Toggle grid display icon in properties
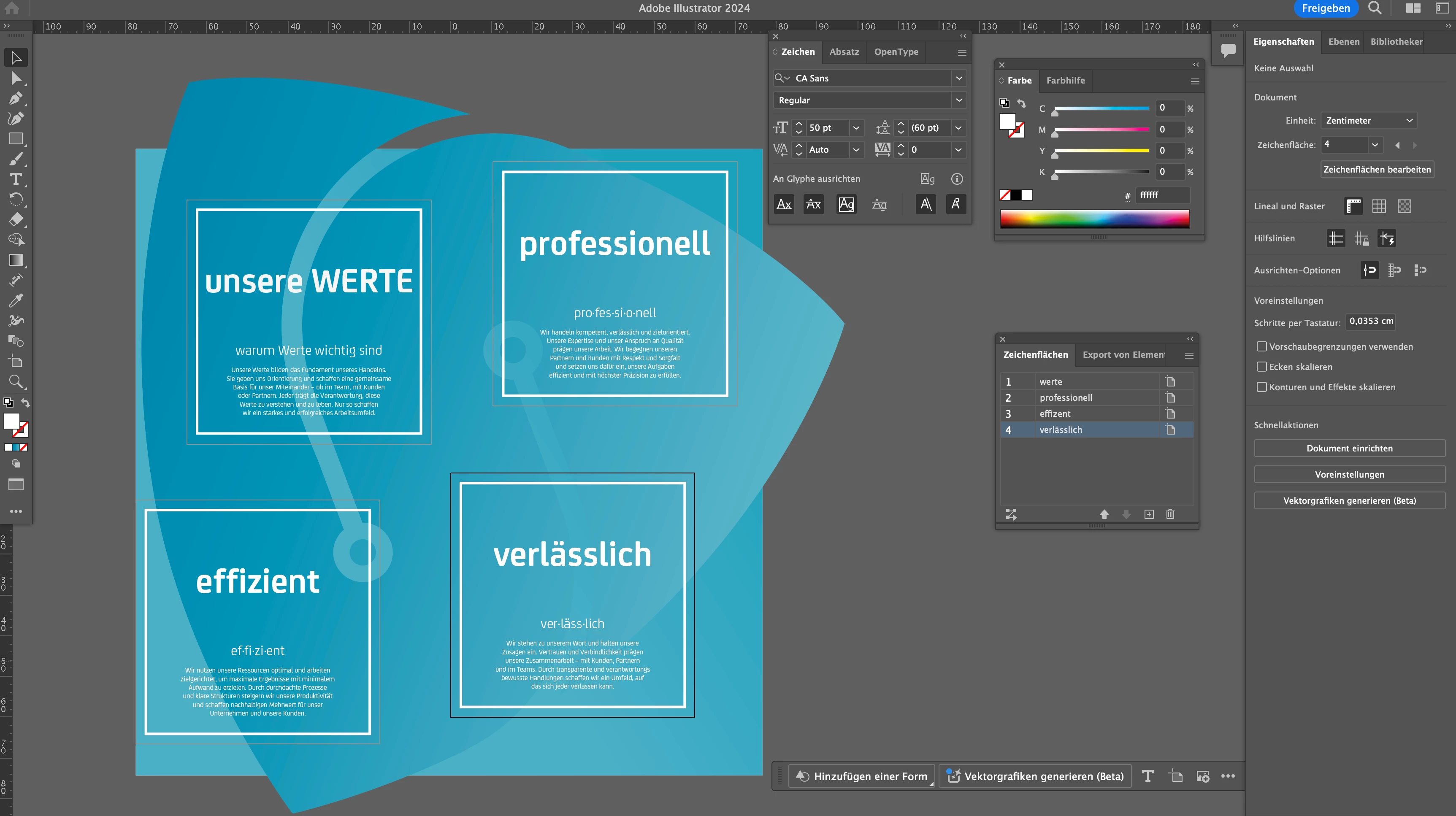This screenshot has width=1456, height=816. [x=1379, y=206]
